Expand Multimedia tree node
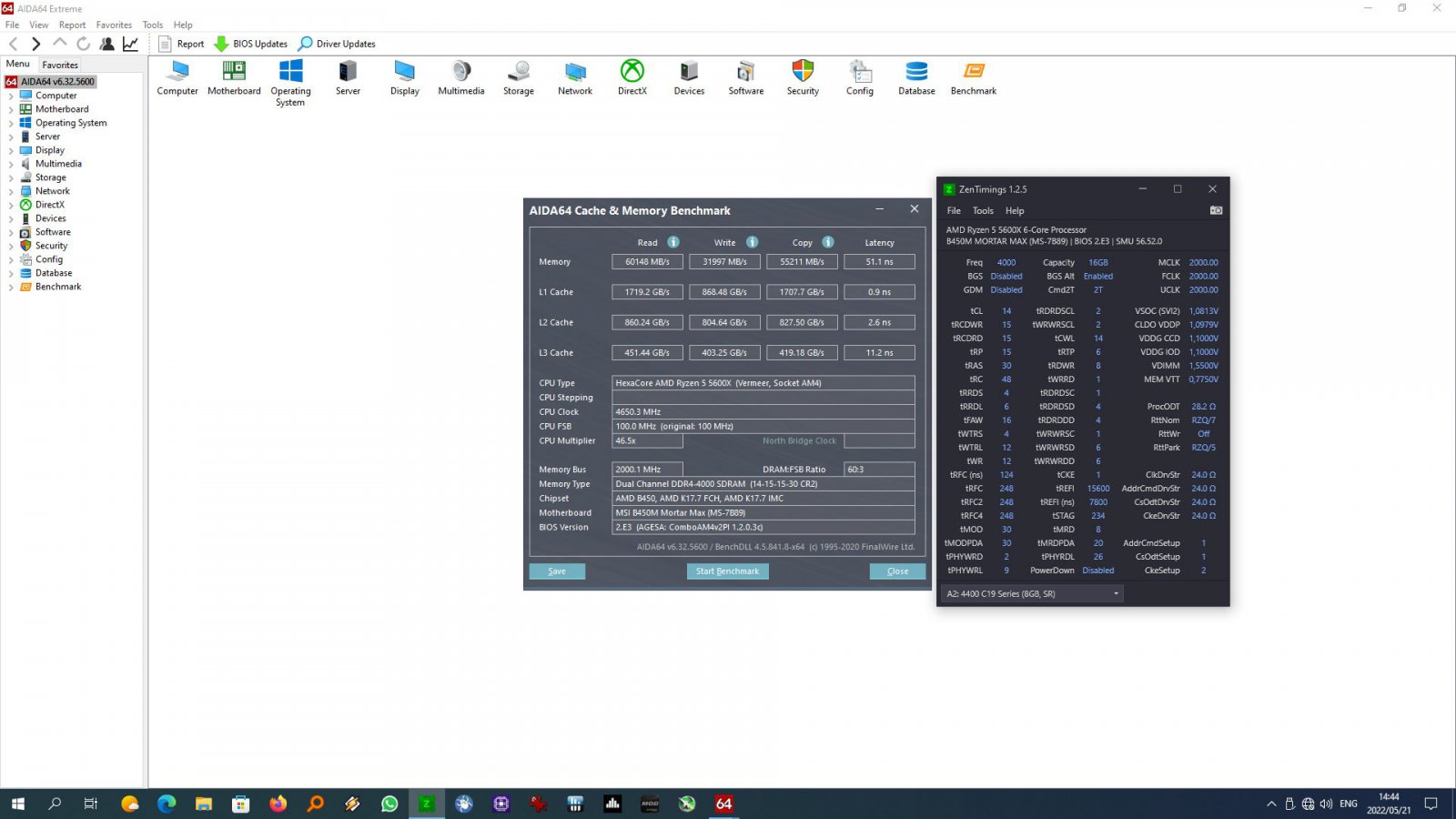 tap(11, 164)
